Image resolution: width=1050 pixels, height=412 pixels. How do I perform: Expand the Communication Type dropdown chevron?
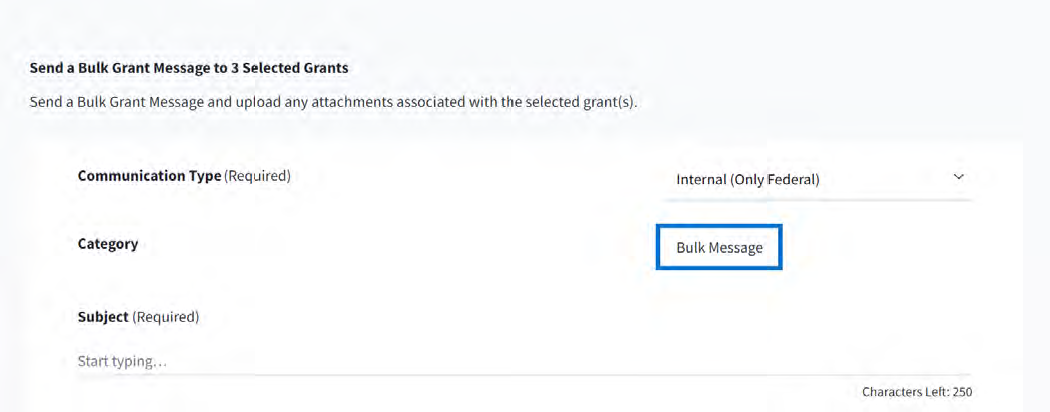point(958,177)
